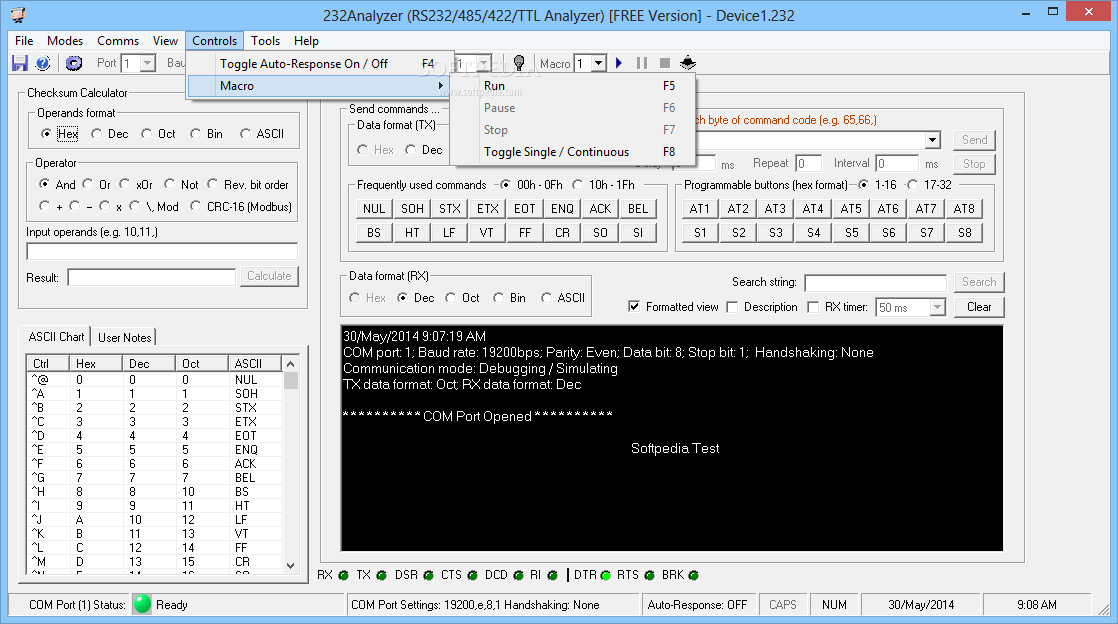Click the Search string field
The image size is (1118, 624).
click(x=876, y=282)
